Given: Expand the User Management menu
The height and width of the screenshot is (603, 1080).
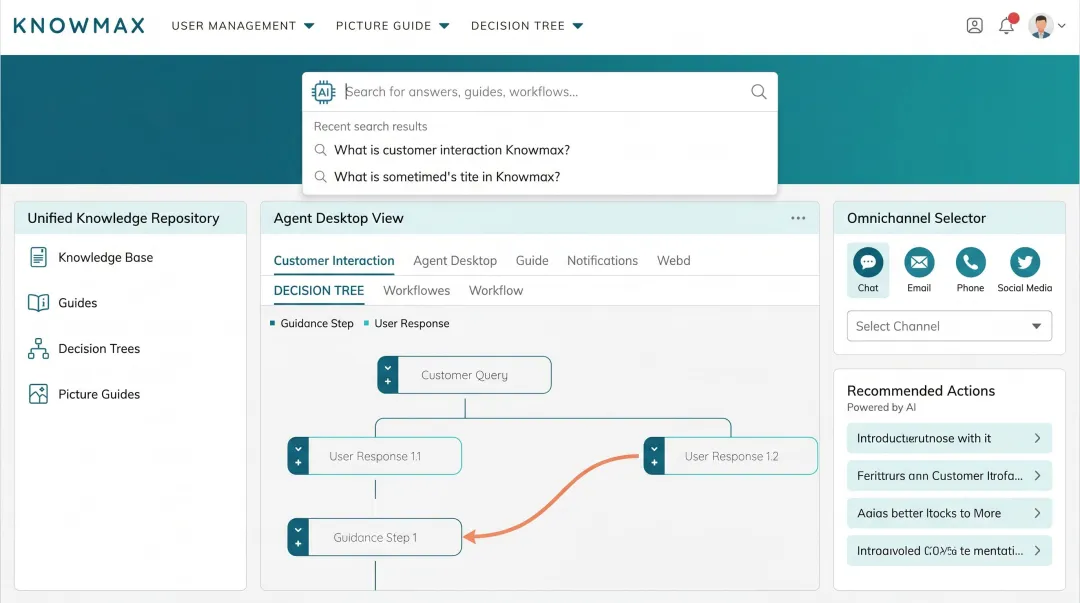Looking at the screenshot, I should [242, 25].
